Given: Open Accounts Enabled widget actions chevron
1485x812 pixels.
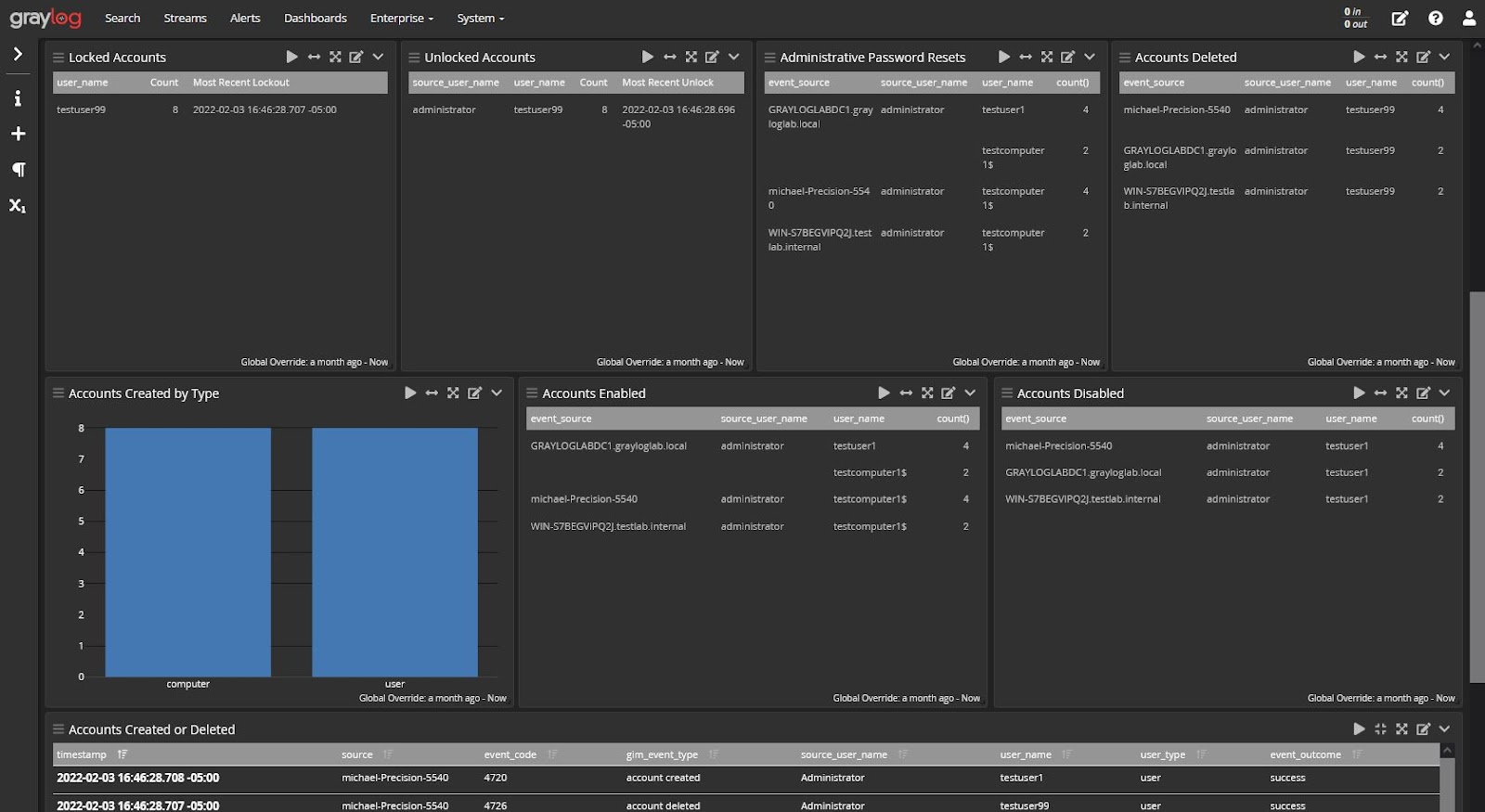Looking at the screenshot, I should 970,393.
